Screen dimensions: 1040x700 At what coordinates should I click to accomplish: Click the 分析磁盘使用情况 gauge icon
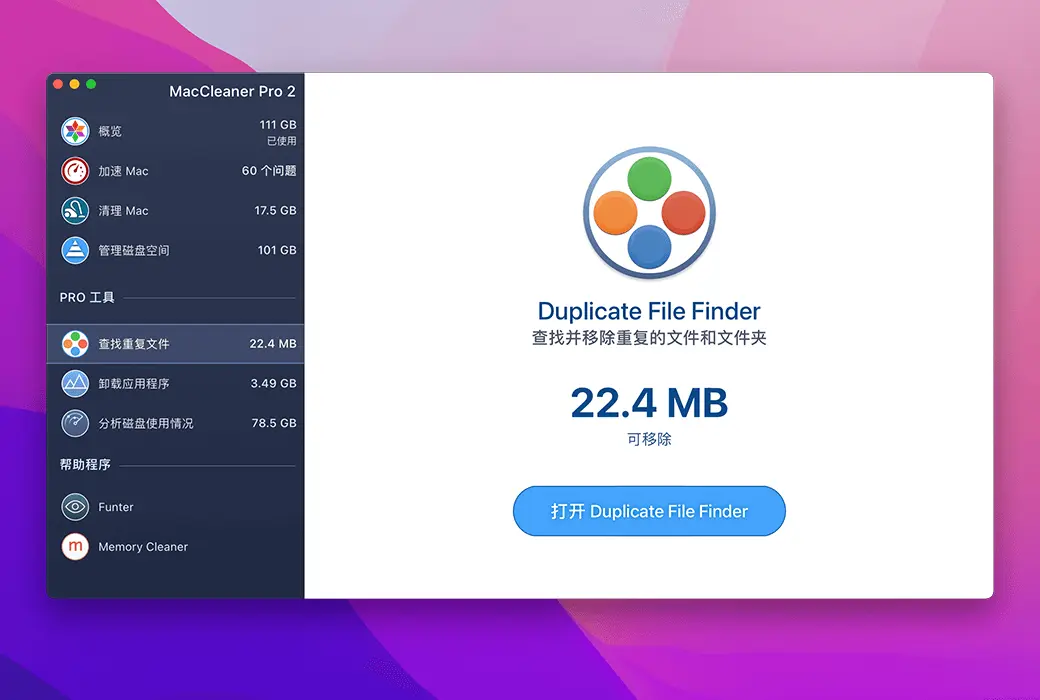[x=75, y=423]
